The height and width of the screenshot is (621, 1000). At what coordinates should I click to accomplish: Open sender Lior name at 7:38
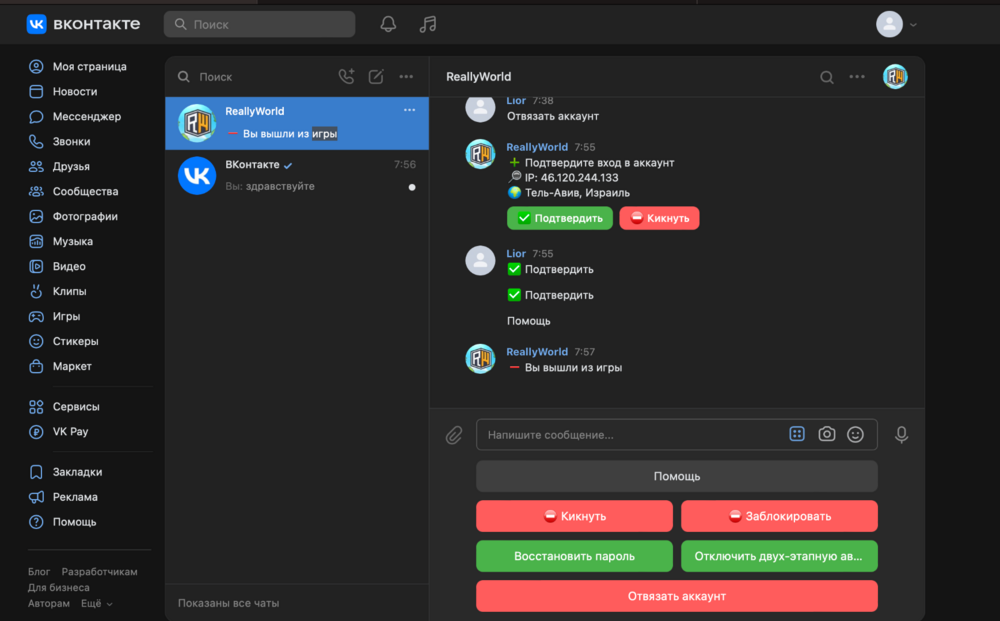click(x=516, y=101)
